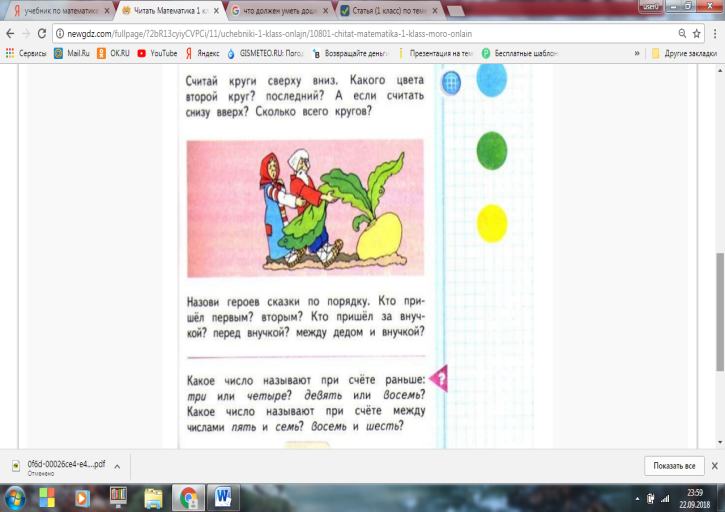Open the OK.RU bookmark

coord(113,53)
